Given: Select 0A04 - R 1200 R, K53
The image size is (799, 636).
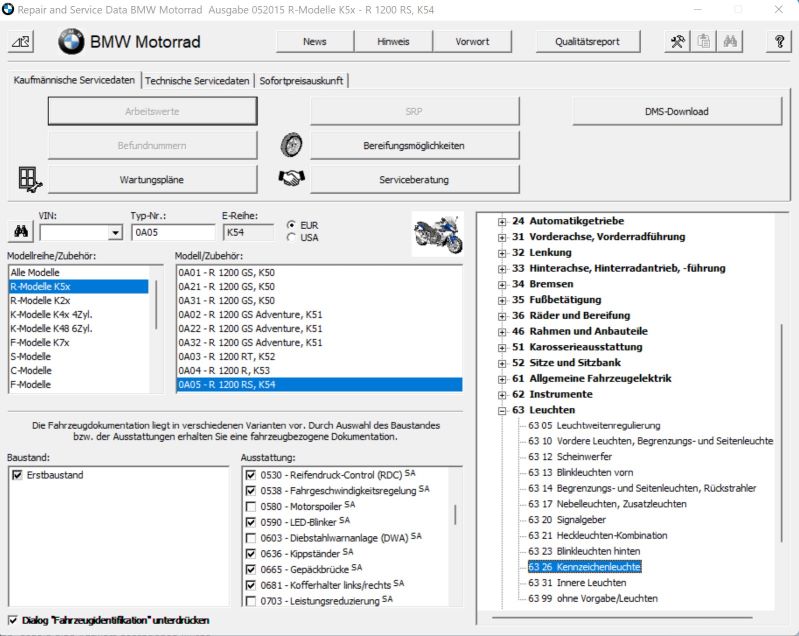Looking at the screenshot, I should tap(319, 370).
